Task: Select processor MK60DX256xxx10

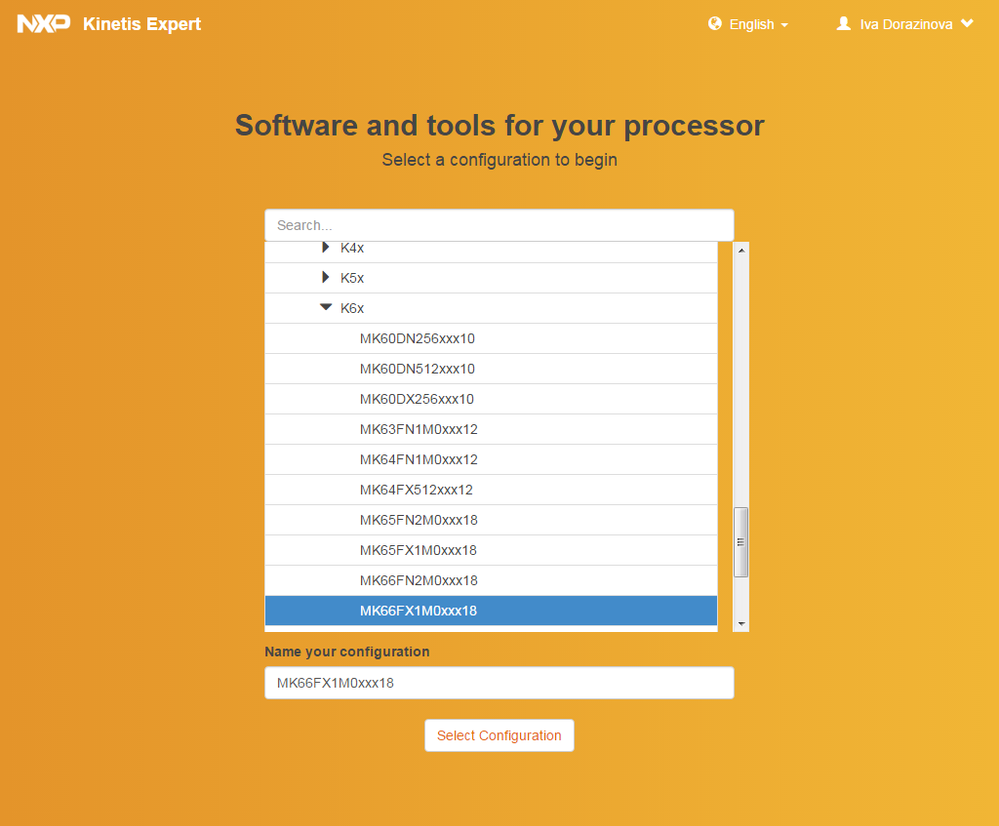Action: (491, 399)
